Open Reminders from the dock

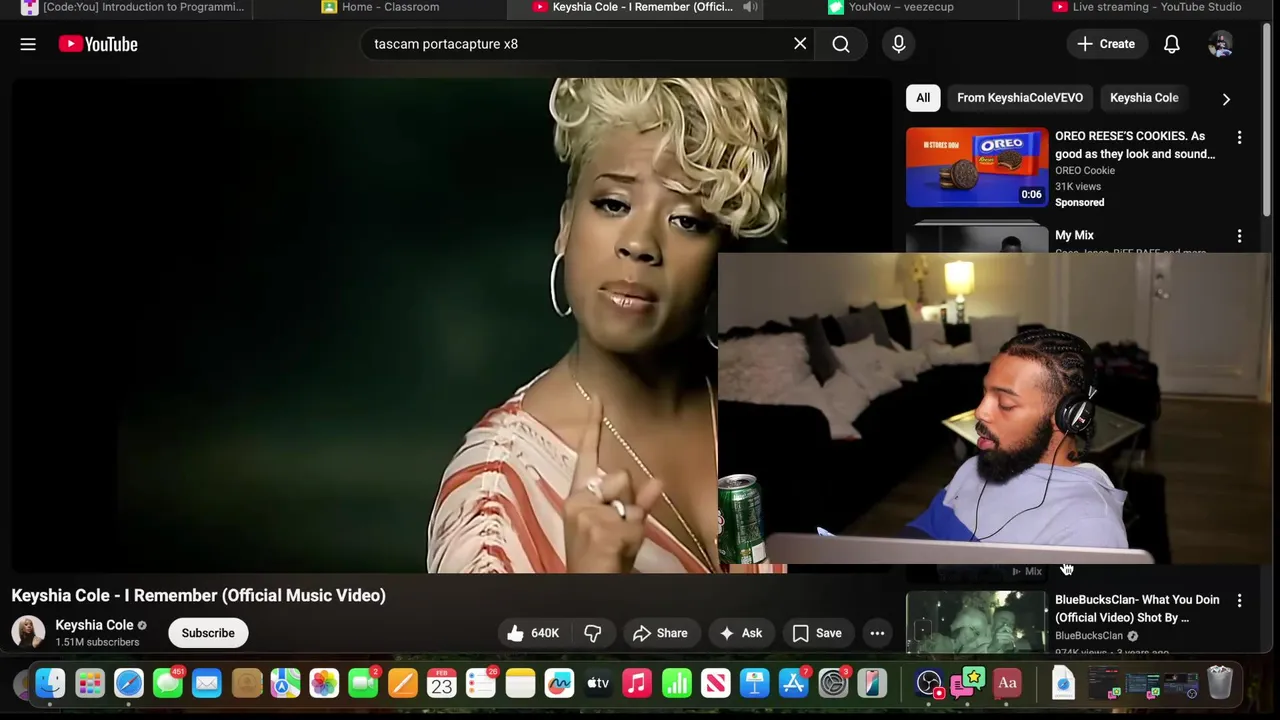(480, 684)
